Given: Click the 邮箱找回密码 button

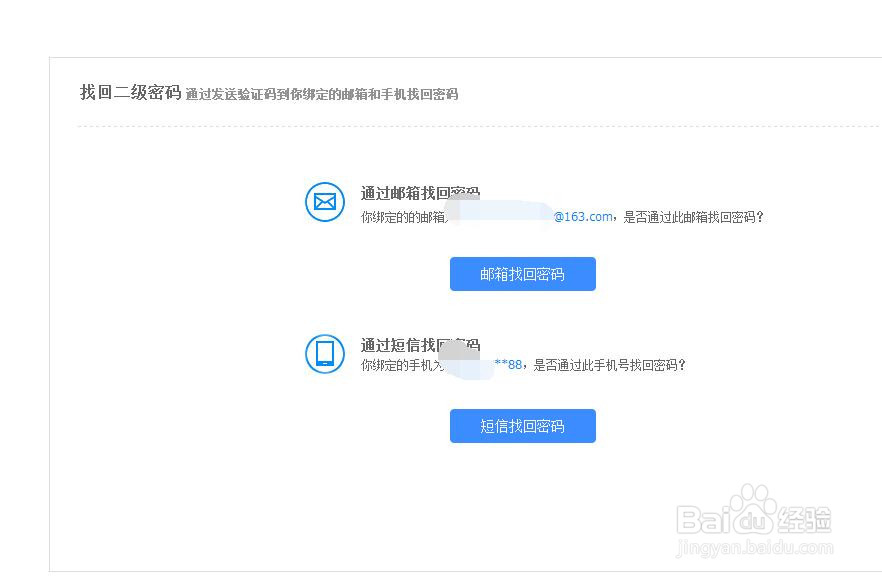Looking at the screenshot, I should click(x=522, y=274).
